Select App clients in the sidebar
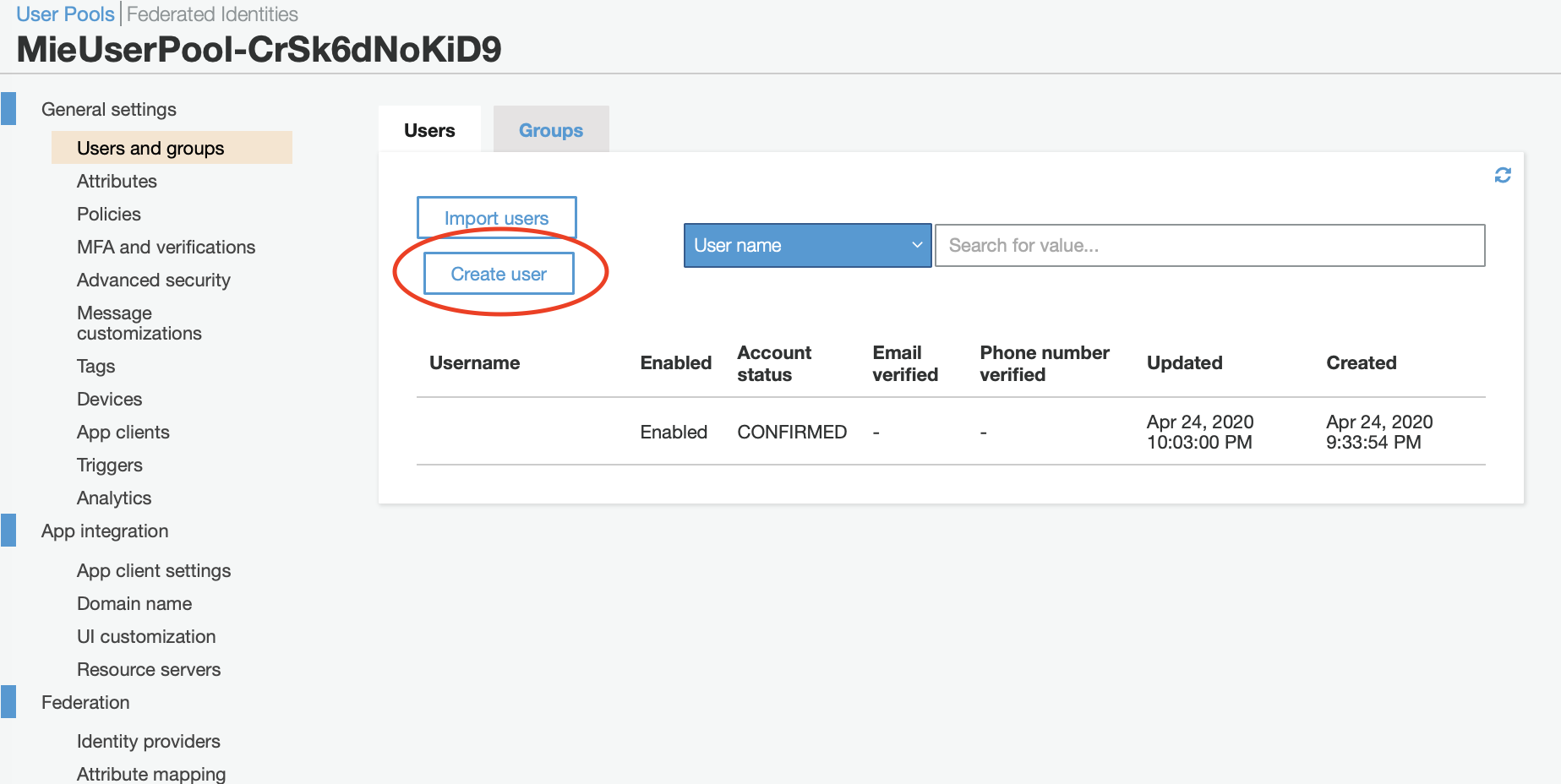The height and width of the screenshot is (784, 1561). pos(123,432)
